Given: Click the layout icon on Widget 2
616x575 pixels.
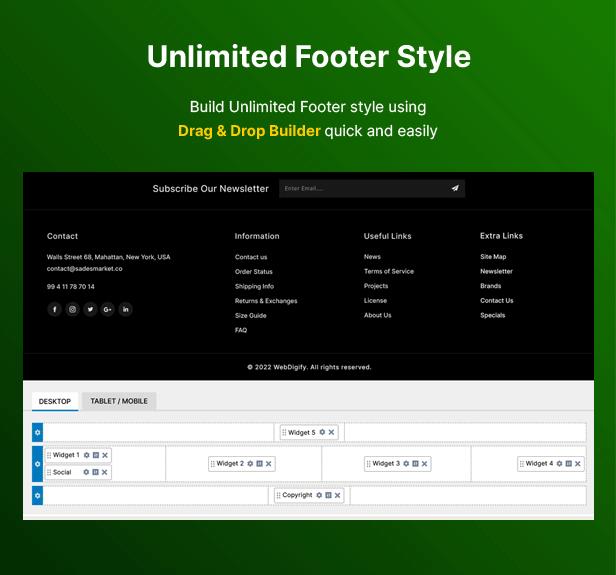Looking at the screenshot, I should point(259,463).
